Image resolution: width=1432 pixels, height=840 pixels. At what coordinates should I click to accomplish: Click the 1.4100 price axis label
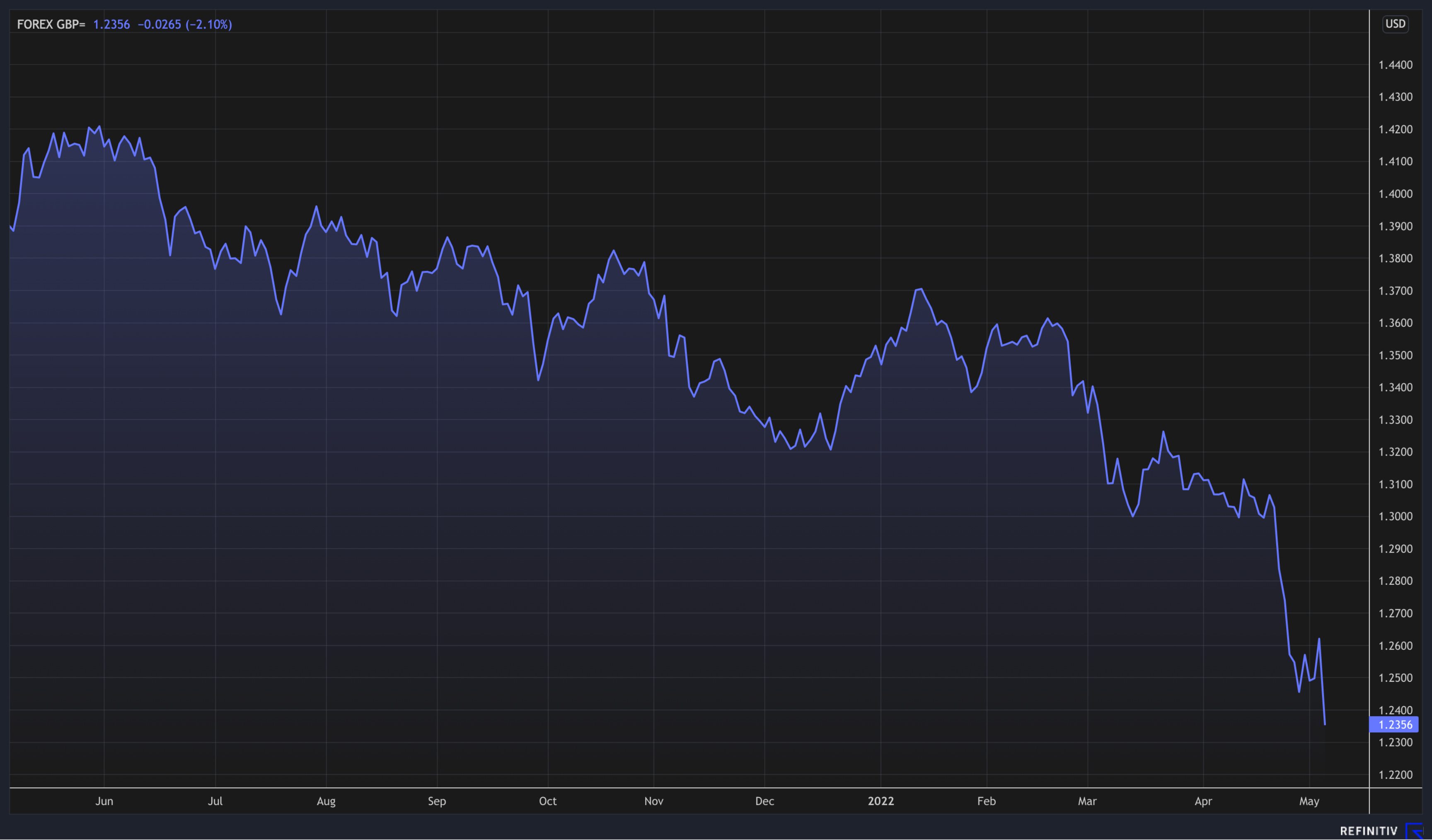(x=1396, y=162)
